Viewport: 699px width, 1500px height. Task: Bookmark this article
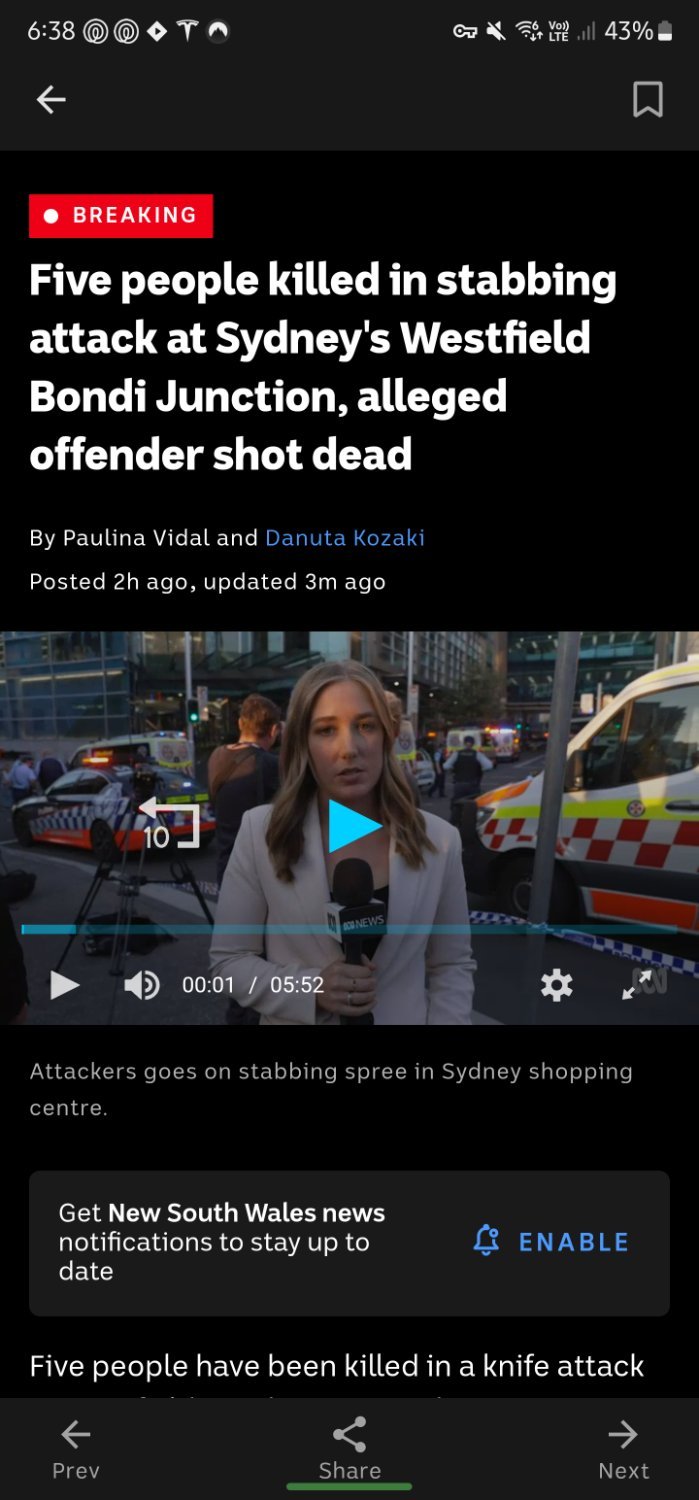tap(648, 99)
